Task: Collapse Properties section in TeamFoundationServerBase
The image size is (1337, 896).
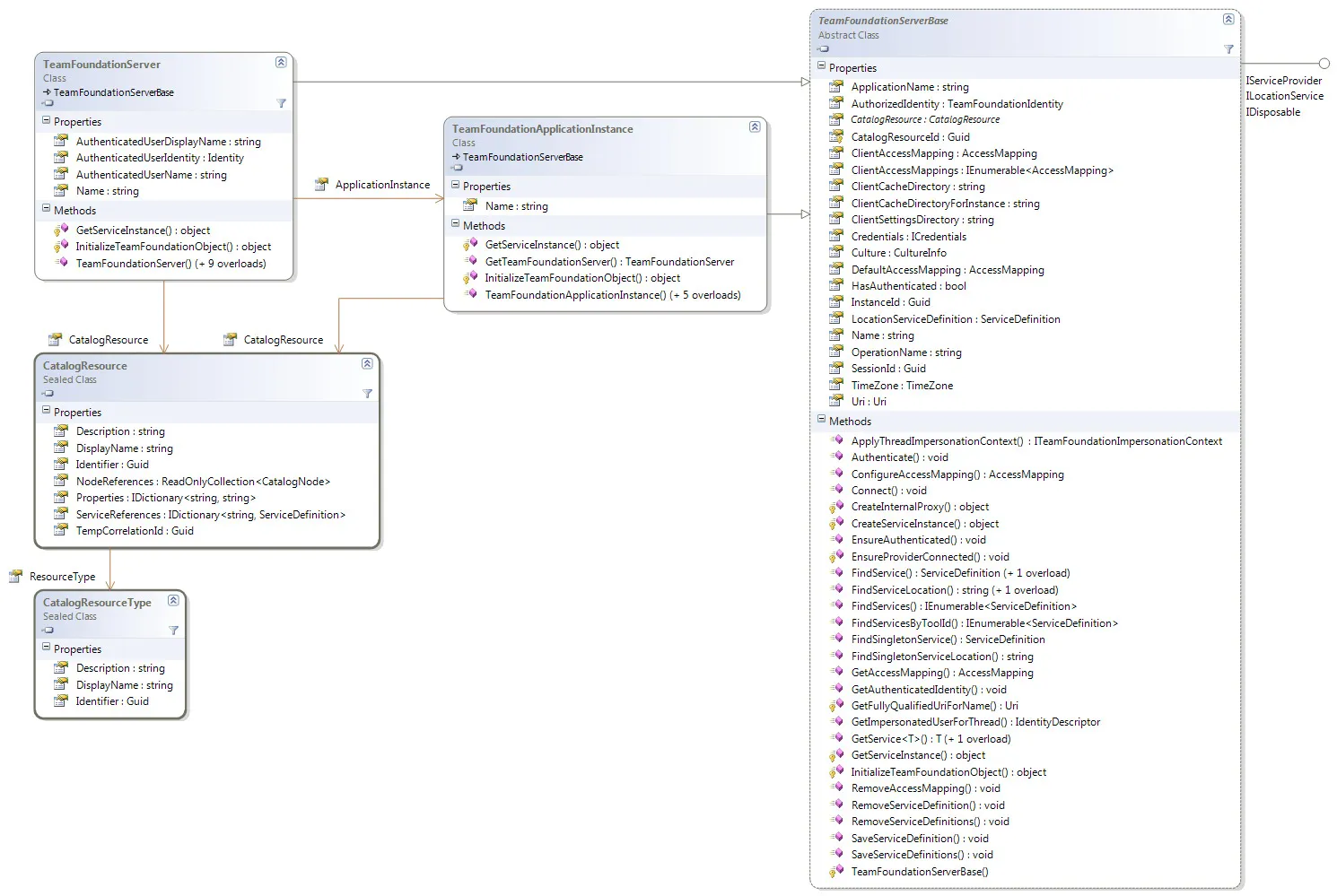Action: coord(821,66)
